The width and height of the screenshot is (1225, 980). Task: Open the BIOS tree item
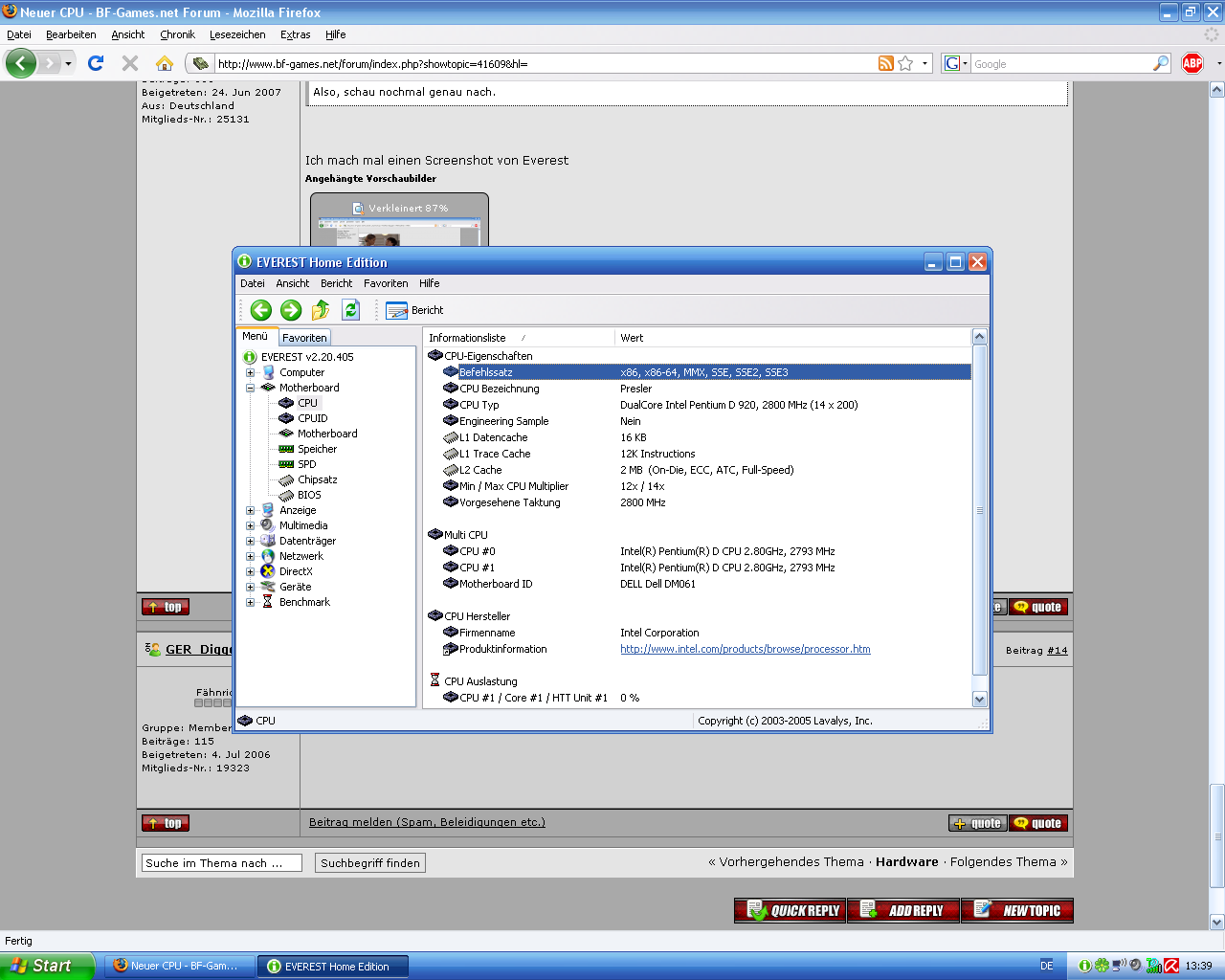pyautogui.click(x=309, y=495)
